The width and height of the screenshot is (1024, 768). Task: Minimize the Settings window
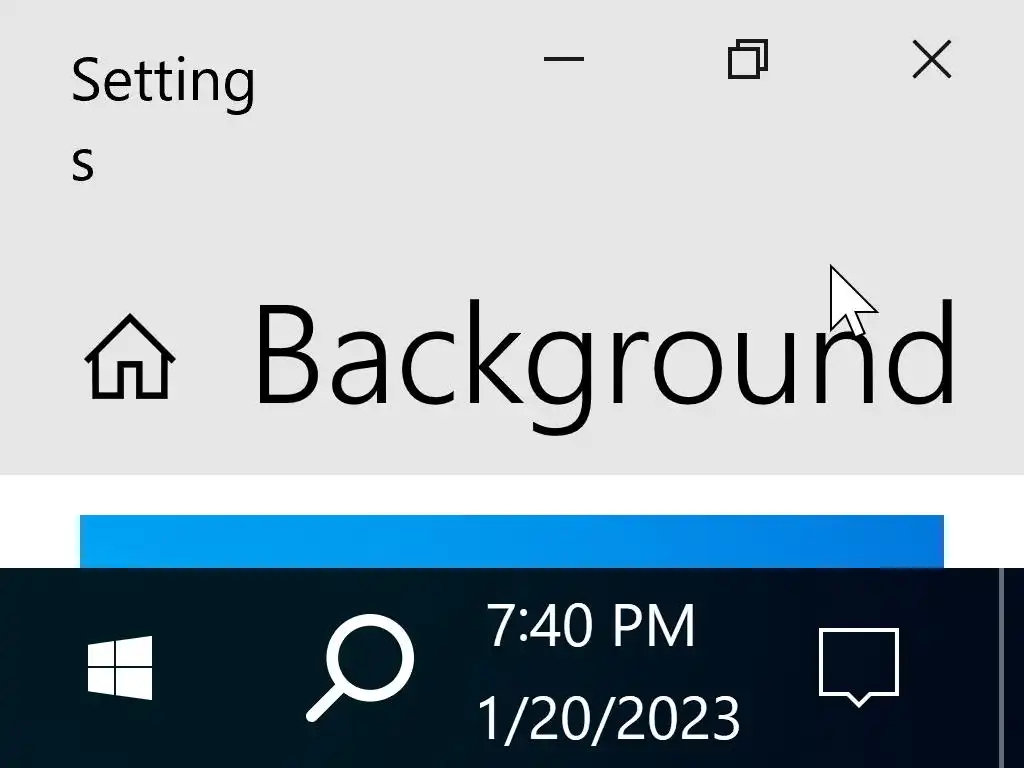click(x=564, y=59)
